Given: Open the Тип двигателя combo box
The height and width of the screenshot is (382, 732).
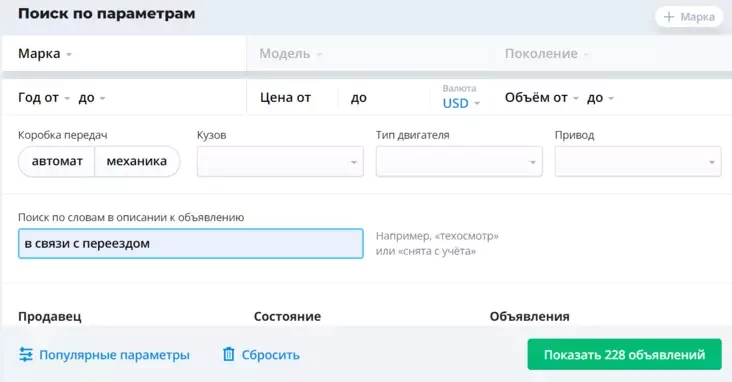Looking at the screenshot, I should [459, 162].
